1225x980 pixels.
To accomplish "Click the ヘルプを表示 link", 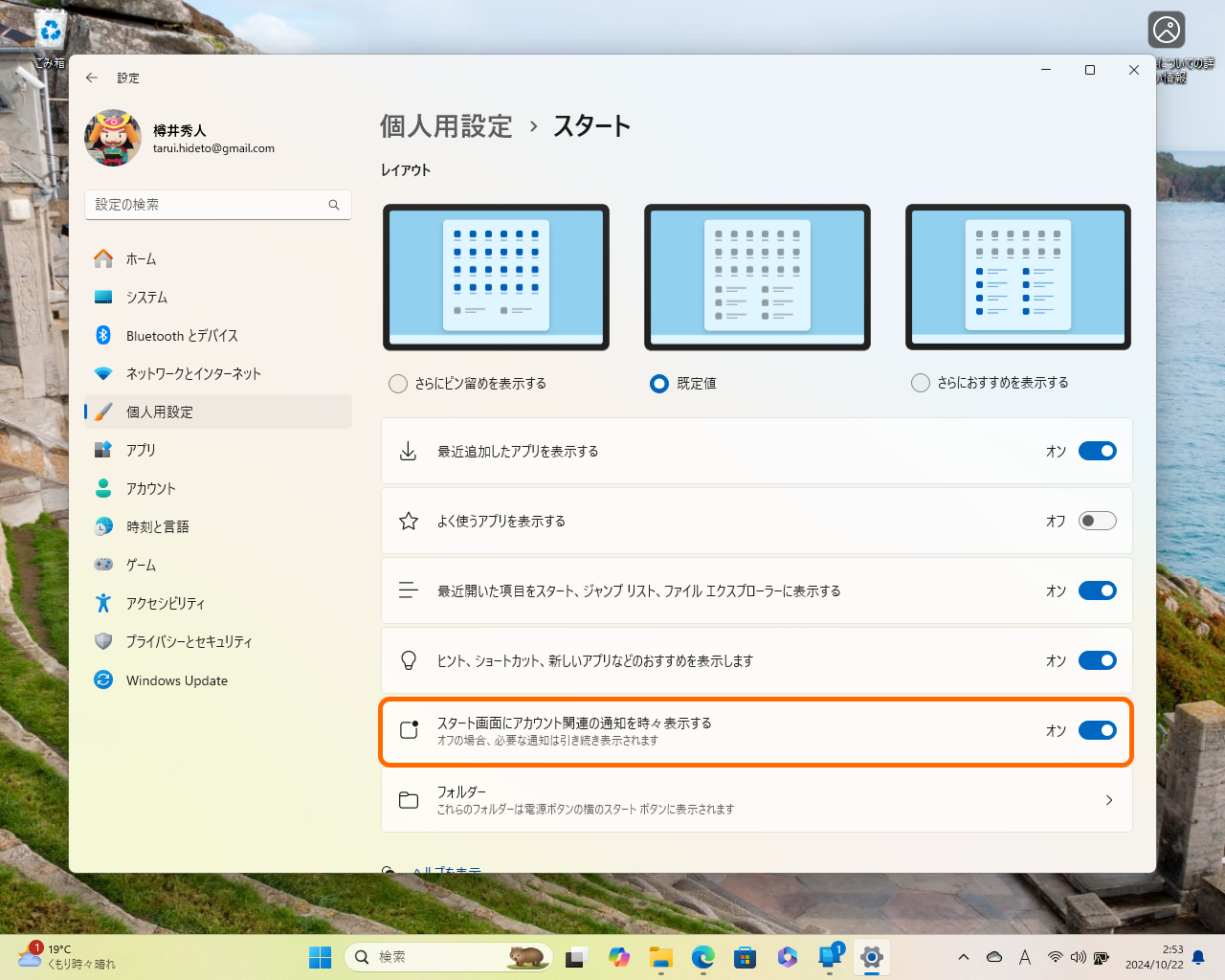I will click(445, 869).
